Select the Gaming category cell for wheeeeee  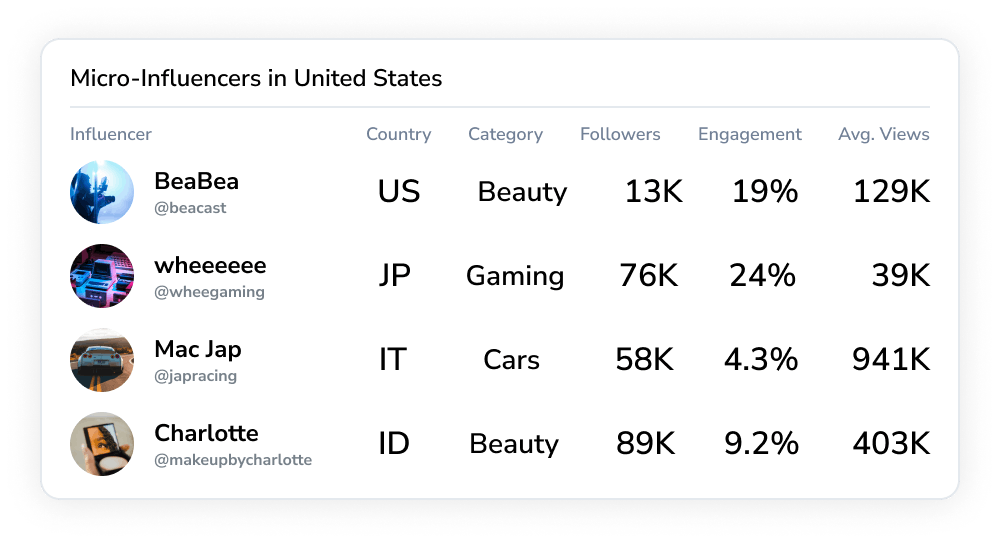[x=515, y=276]
